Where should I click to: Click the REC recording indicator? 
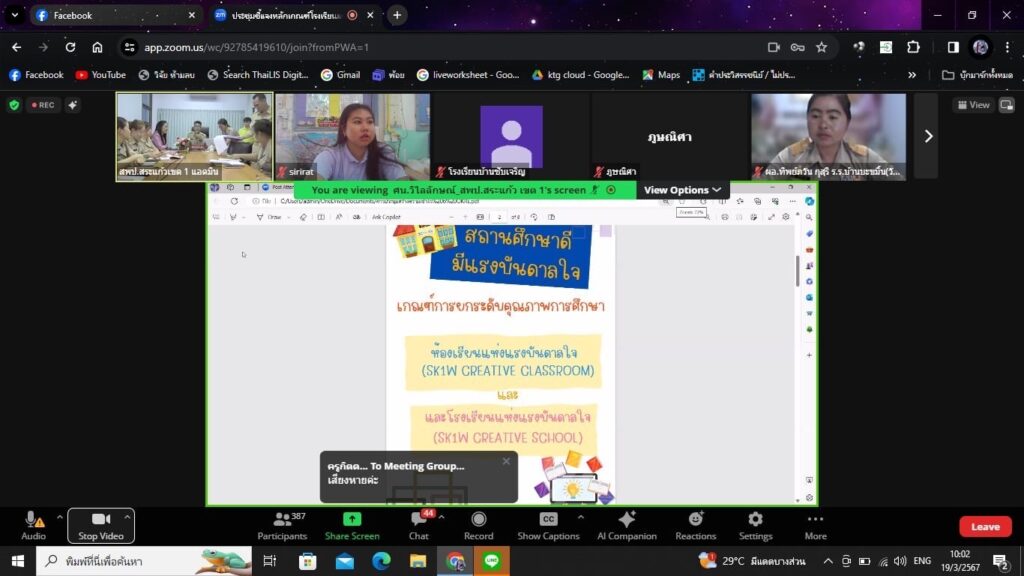coord(43,104)
